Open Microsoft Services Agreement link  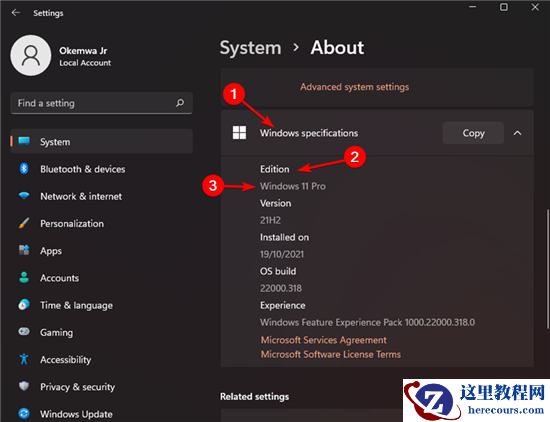[323, 340]
